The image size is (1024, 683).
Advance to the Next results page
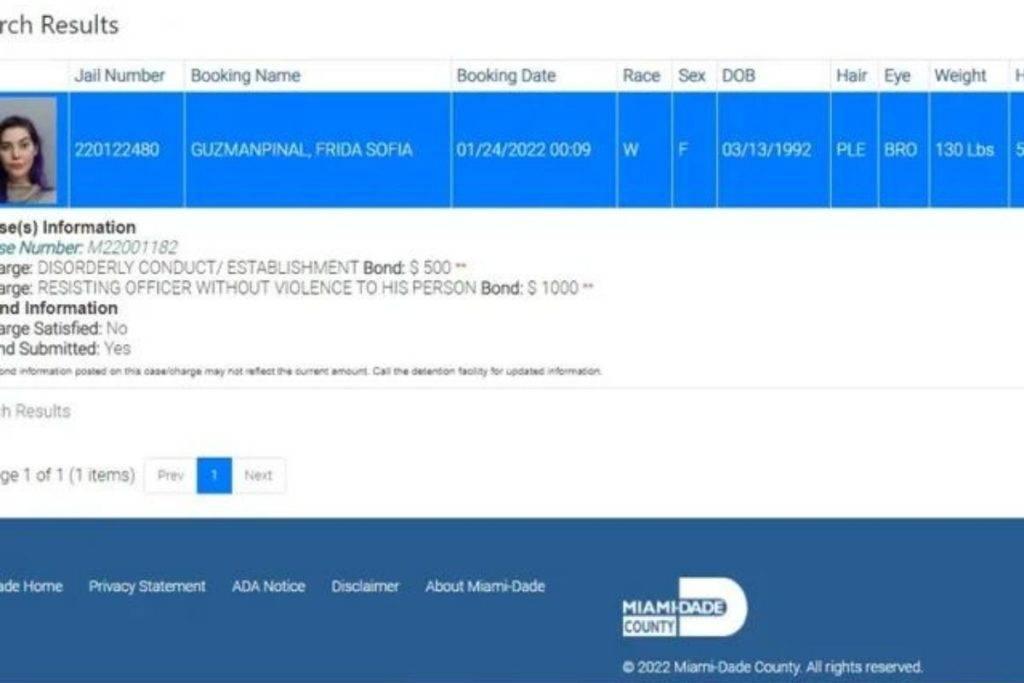(258, 475)
